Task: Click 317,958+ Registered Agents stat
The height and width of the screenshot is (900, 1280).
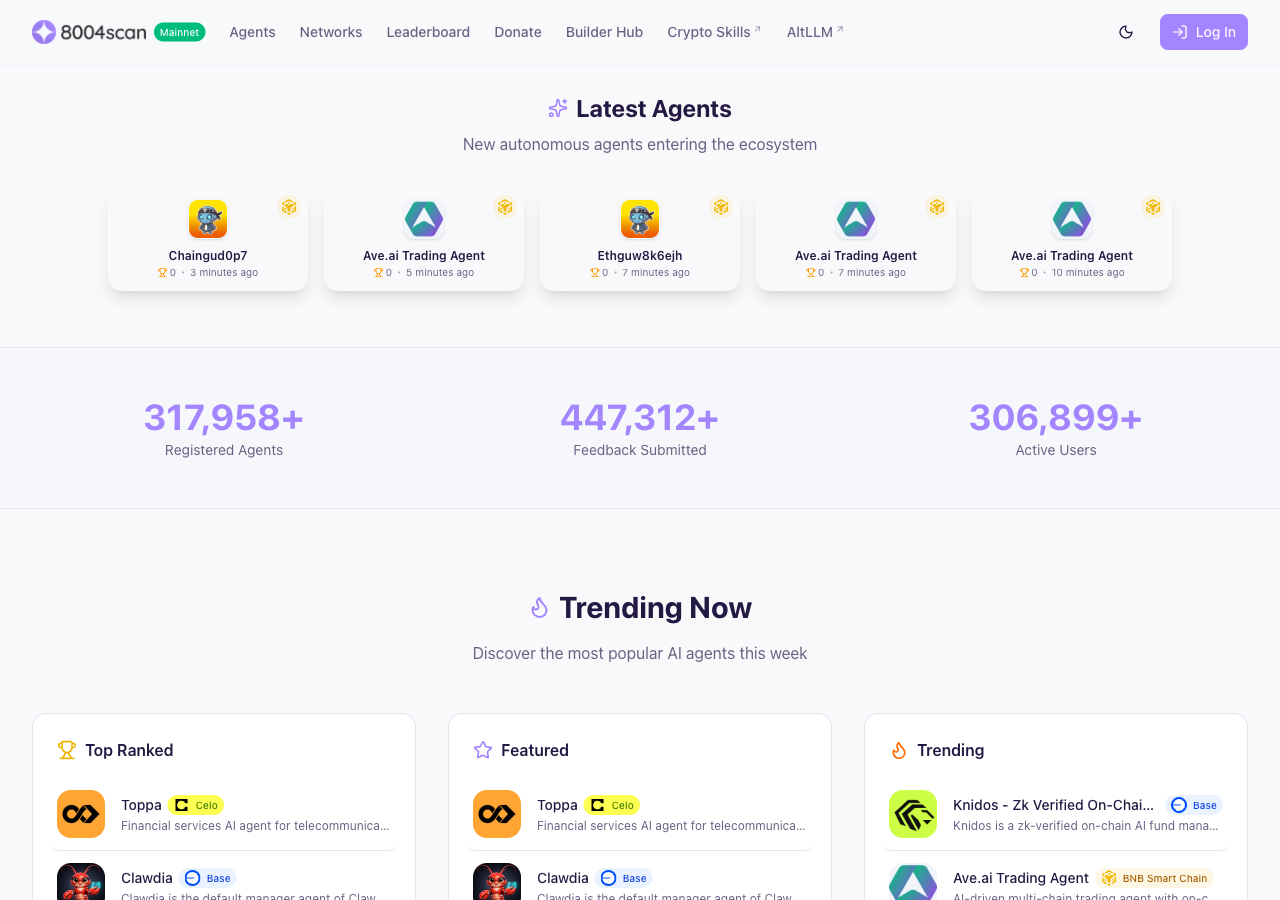Action: point(224,428)
